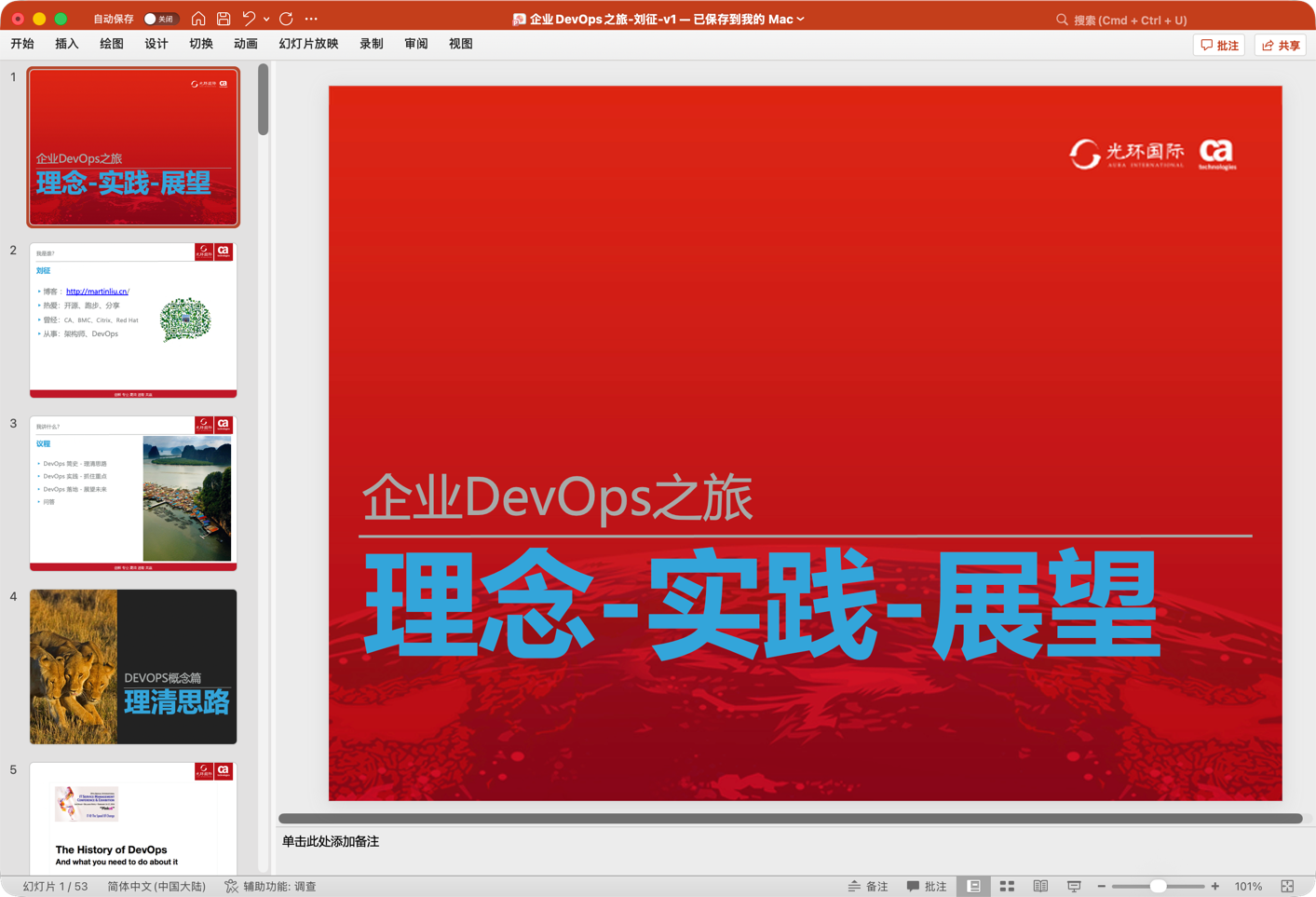Select the slide sorter view icon
The width and height of the screenshot is (1316, 897).
tap(1007, 886)
